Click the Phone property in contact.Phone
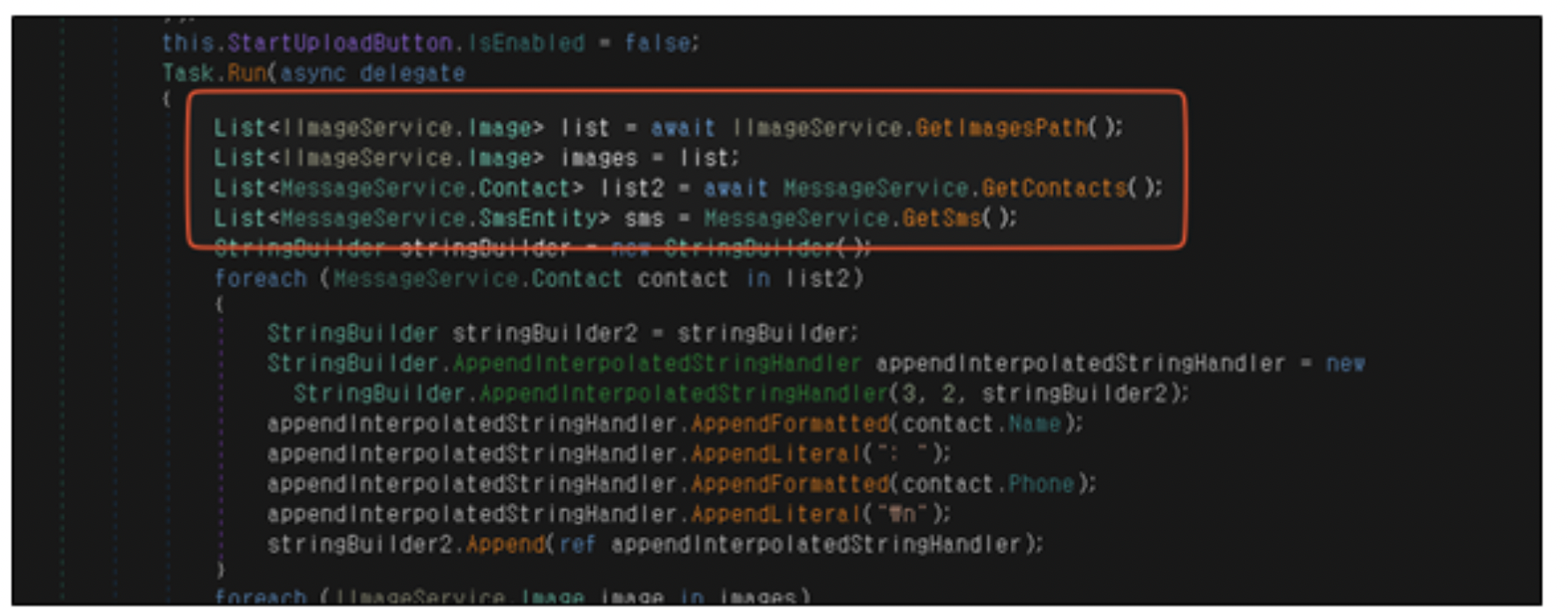1568x609 pixels. point(1041,485)
